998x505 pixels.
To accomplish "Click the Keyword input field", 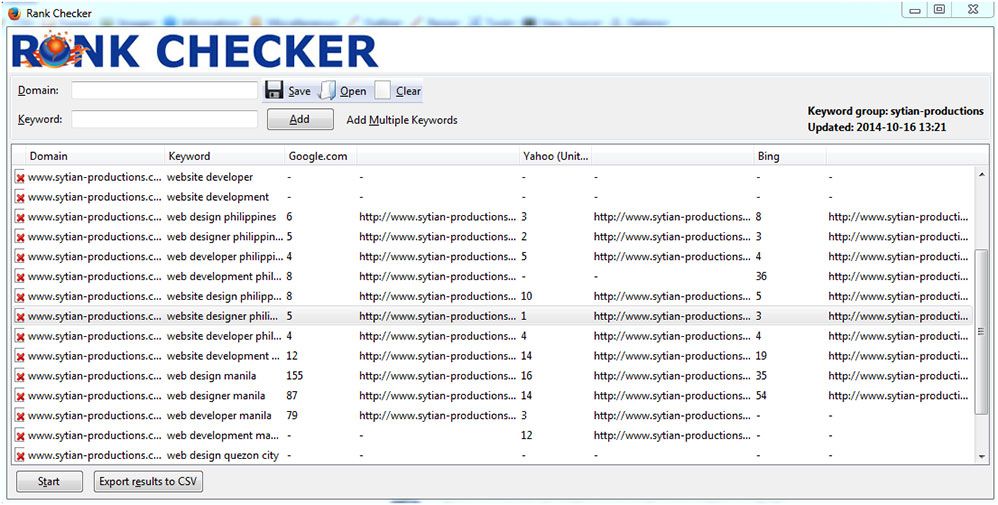I will 164,119.
